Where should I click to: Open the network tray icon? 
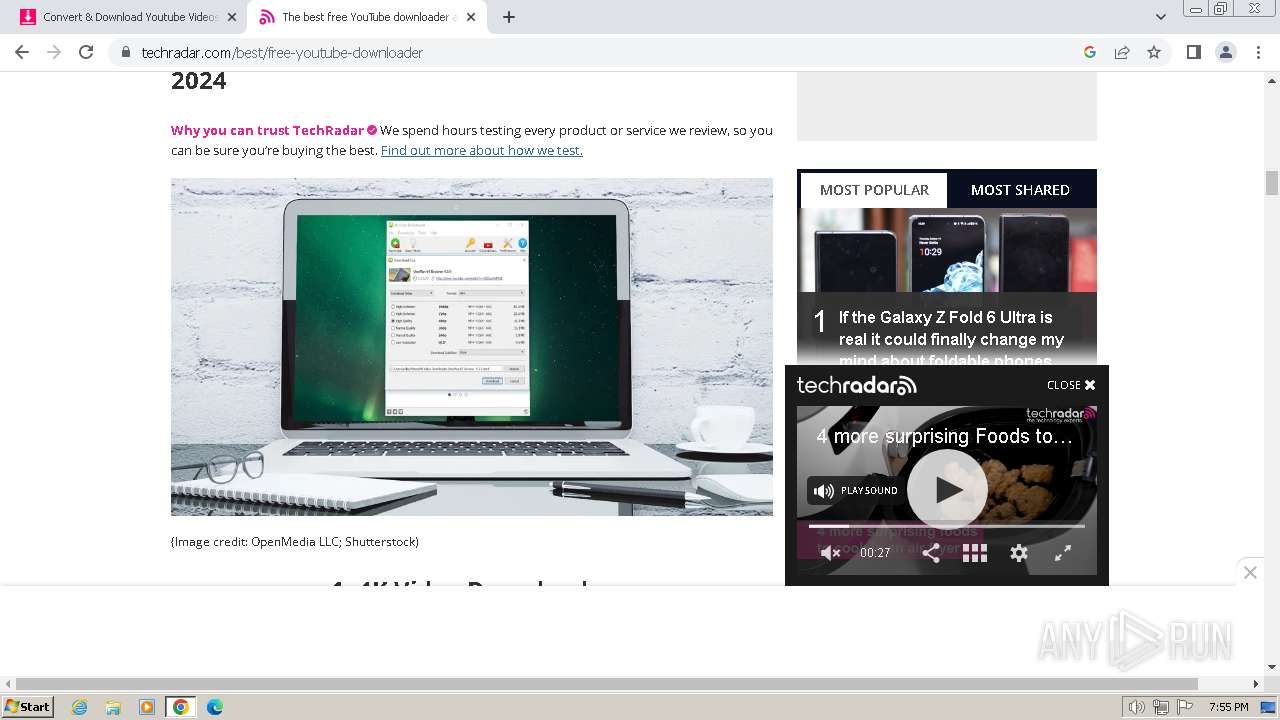1161,707
